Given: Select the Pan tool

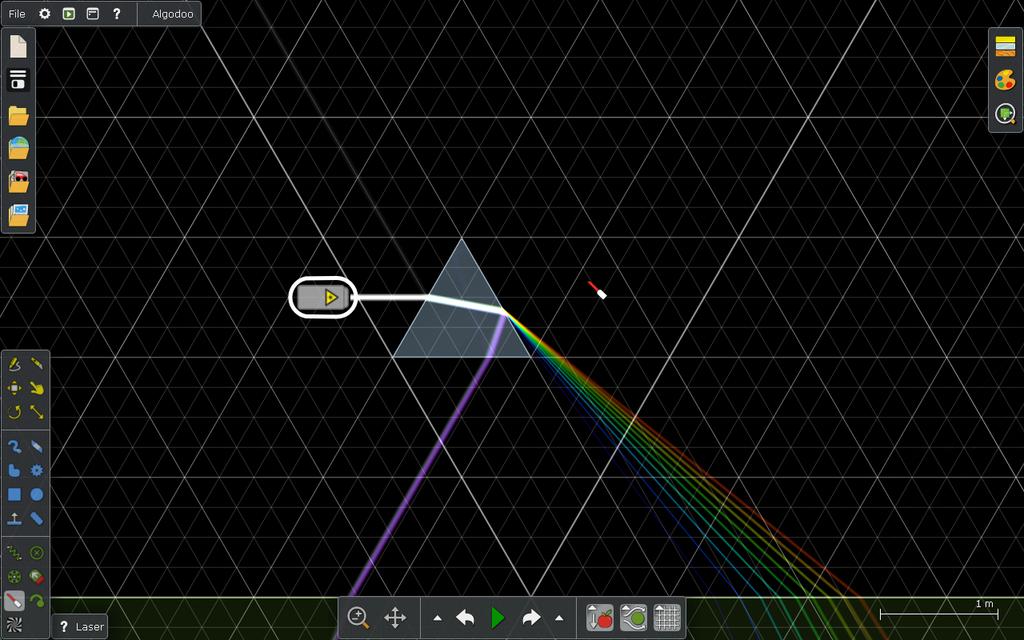Looking at the screenshot, I should (x=395, y=617).
